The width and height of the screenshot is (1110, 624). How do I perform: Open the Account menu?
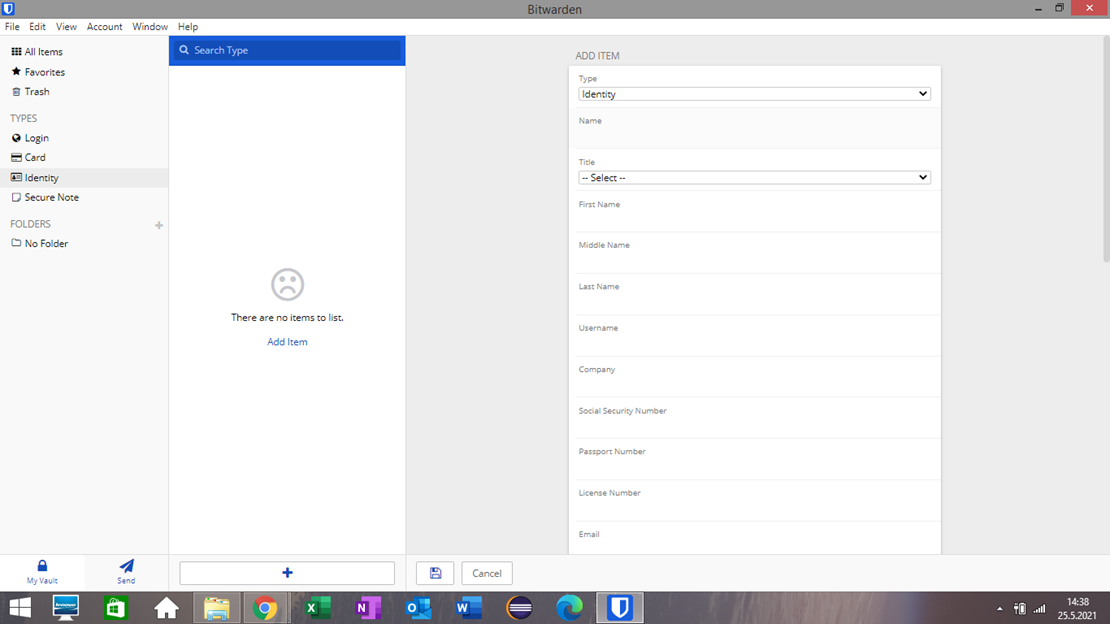coord(104,26)
